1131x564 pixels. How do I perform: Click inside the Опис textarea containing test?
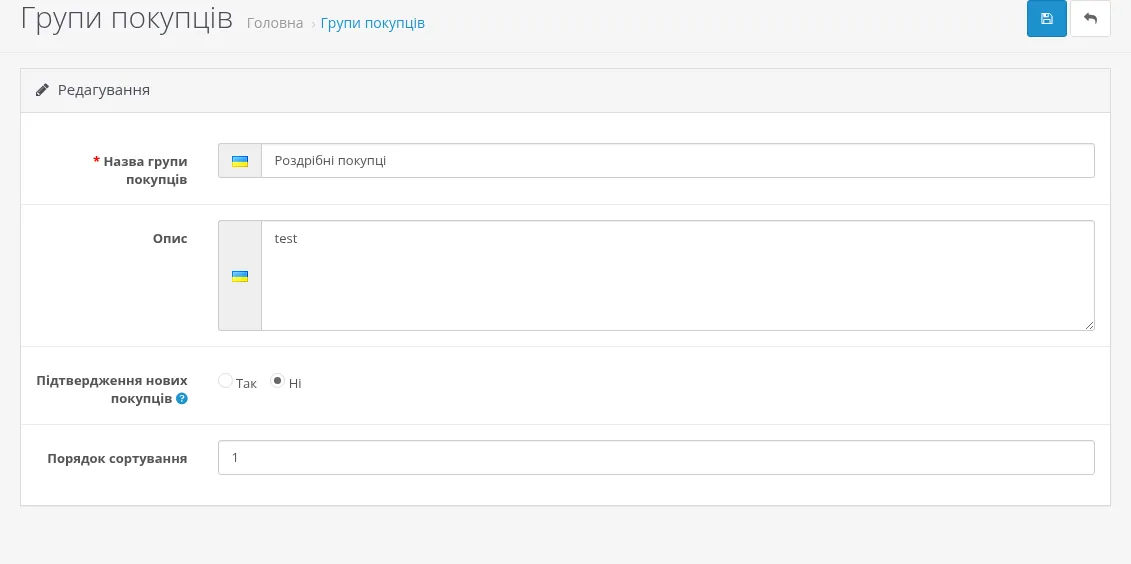[x=677, y=276]
